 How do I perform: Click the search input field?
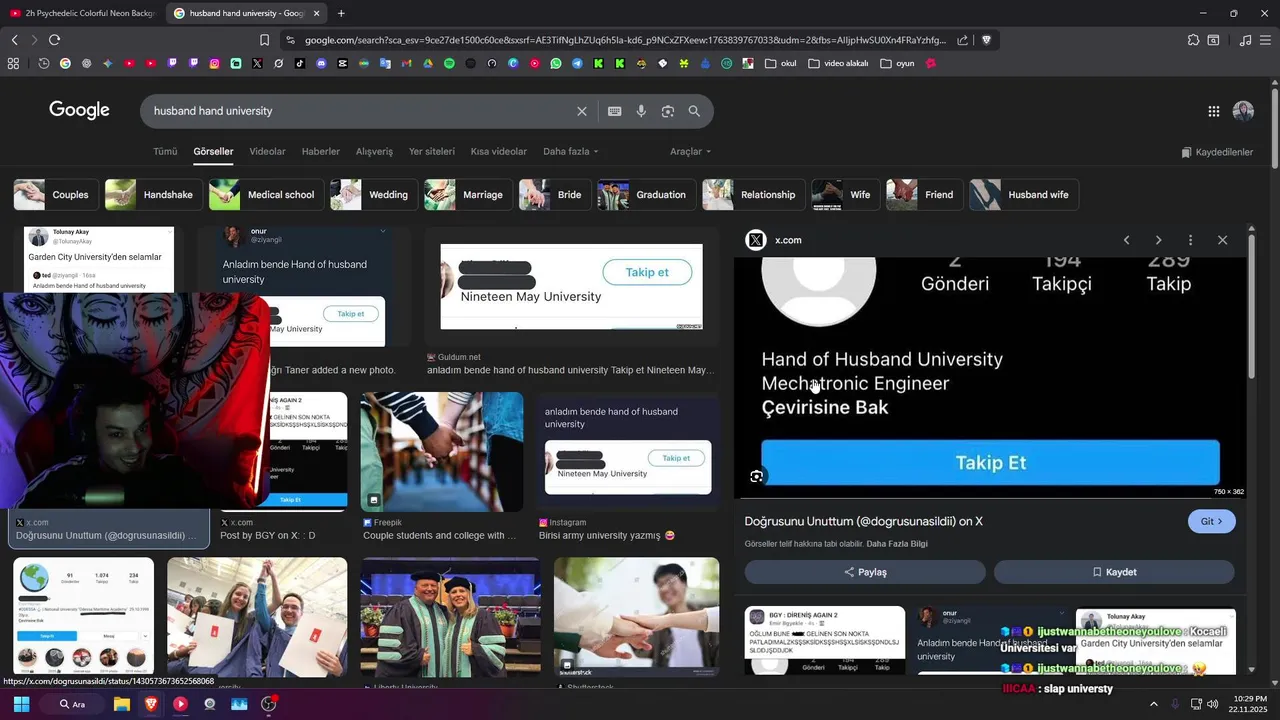pos(360,111)
